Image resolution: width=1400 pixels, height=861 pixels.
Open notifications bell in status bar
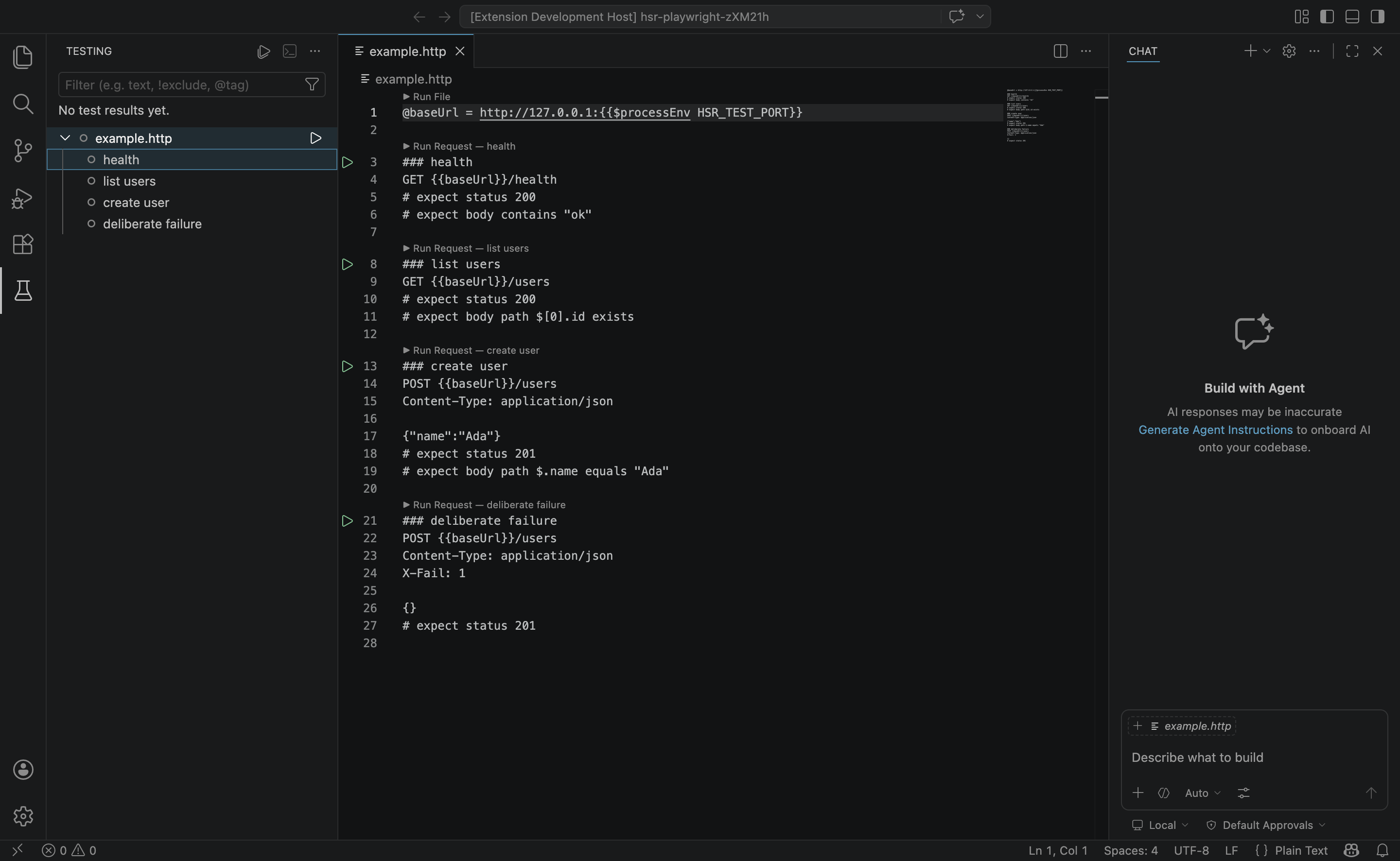[1382, 850]
